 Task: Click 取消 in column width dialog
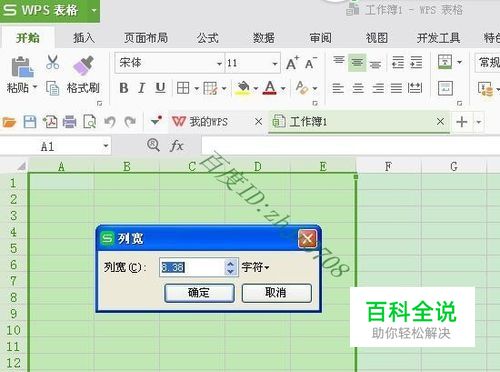click(276, 293)
